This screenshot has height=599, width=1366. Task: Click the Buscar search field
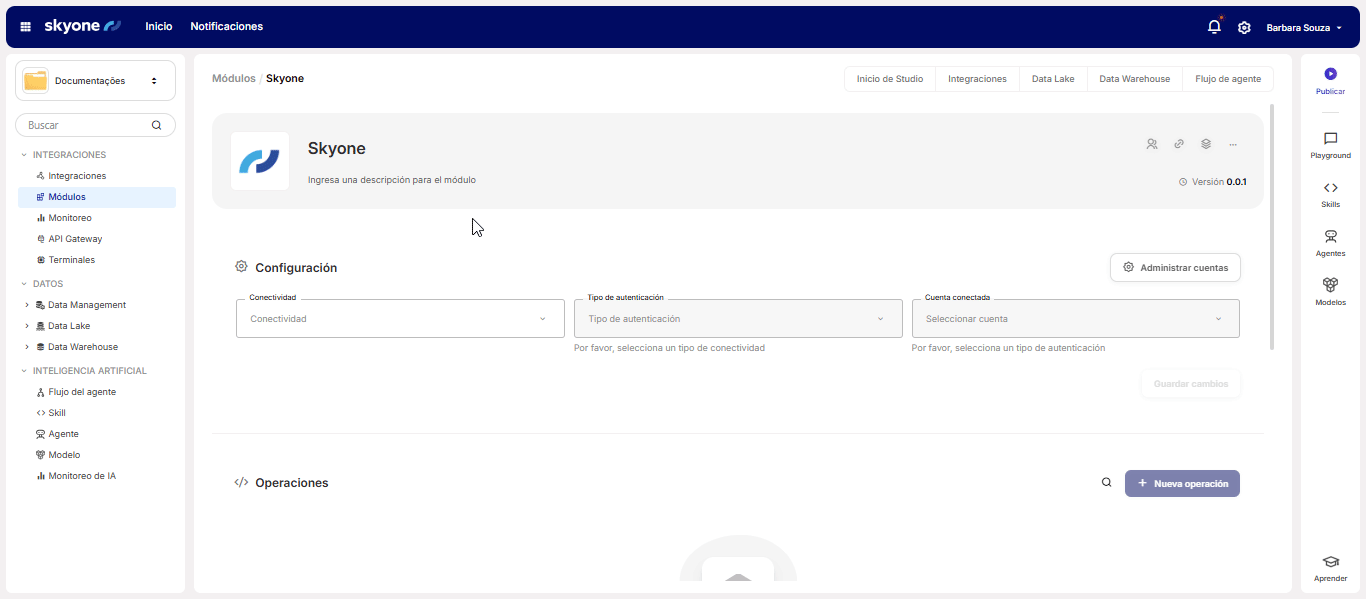(85, 125)
